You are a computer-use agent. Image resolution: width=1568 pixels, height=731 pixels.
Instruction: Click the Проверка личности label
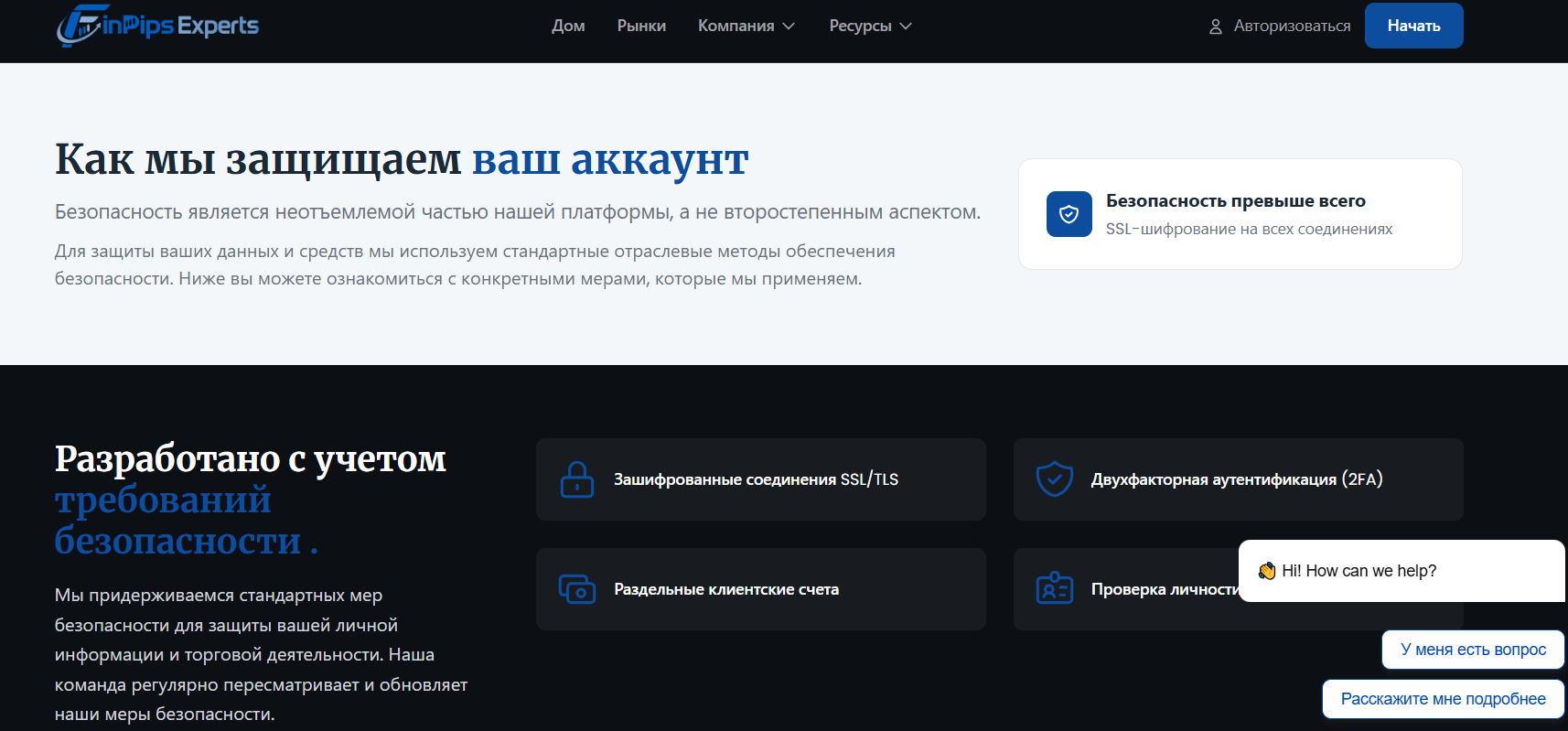click(x=1165, y=589)
